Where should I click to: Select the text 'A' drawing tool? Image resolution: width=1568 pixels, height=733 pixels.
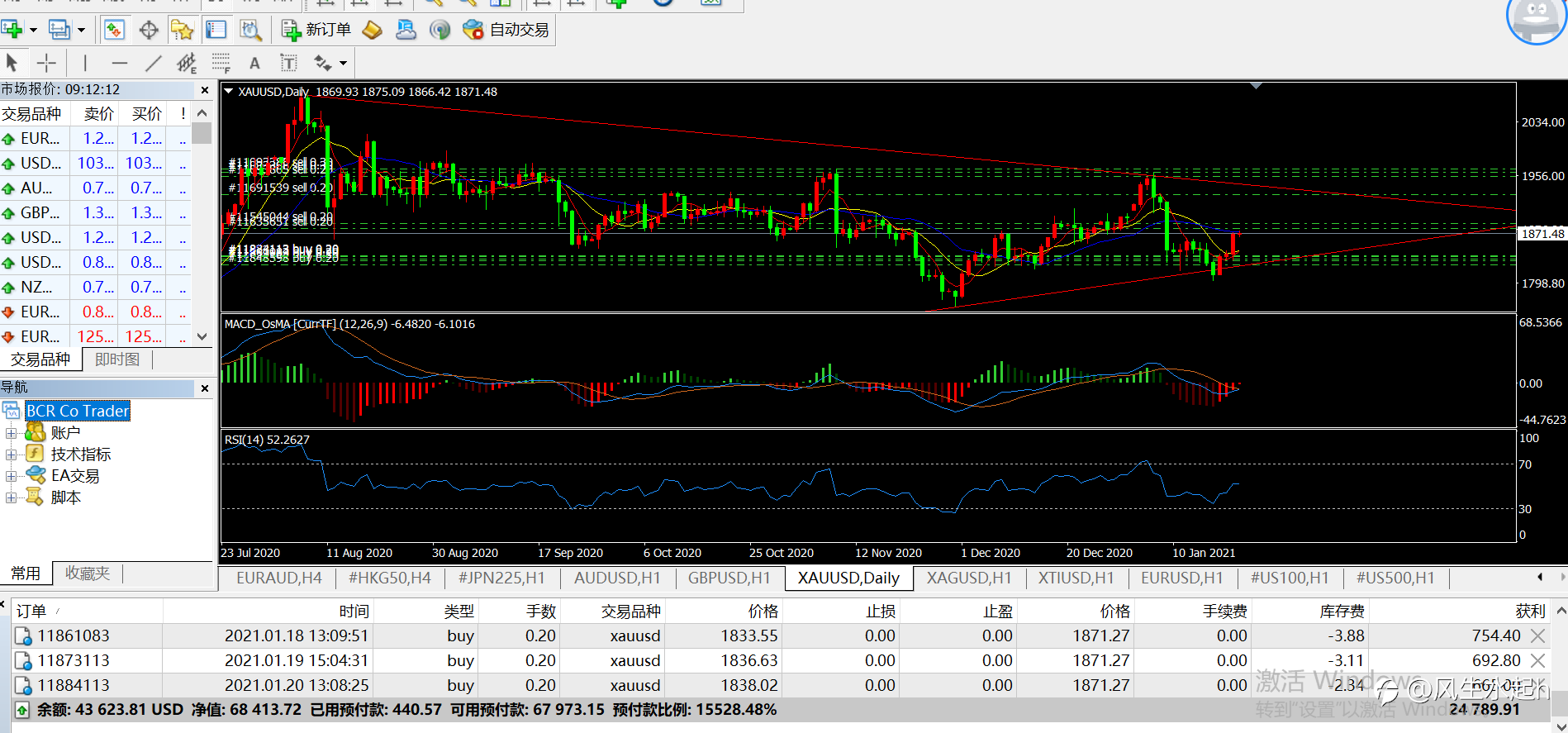point(254,63)
